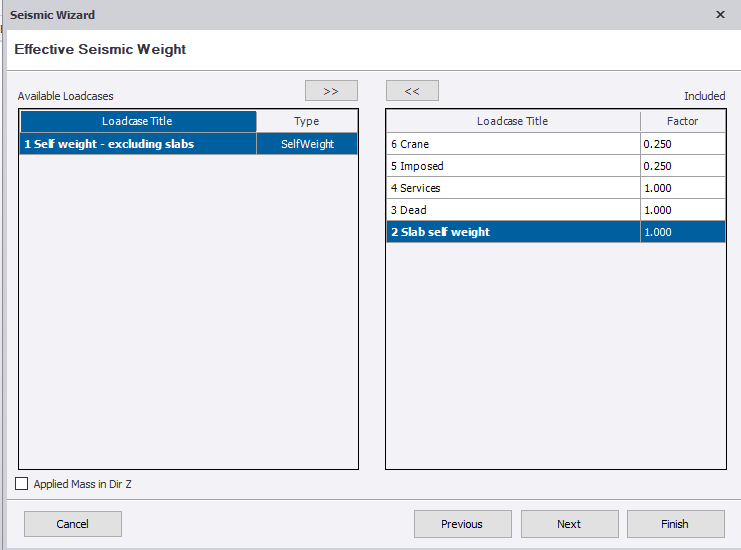Edit the Slab self weight factor cell

(683, 232)
